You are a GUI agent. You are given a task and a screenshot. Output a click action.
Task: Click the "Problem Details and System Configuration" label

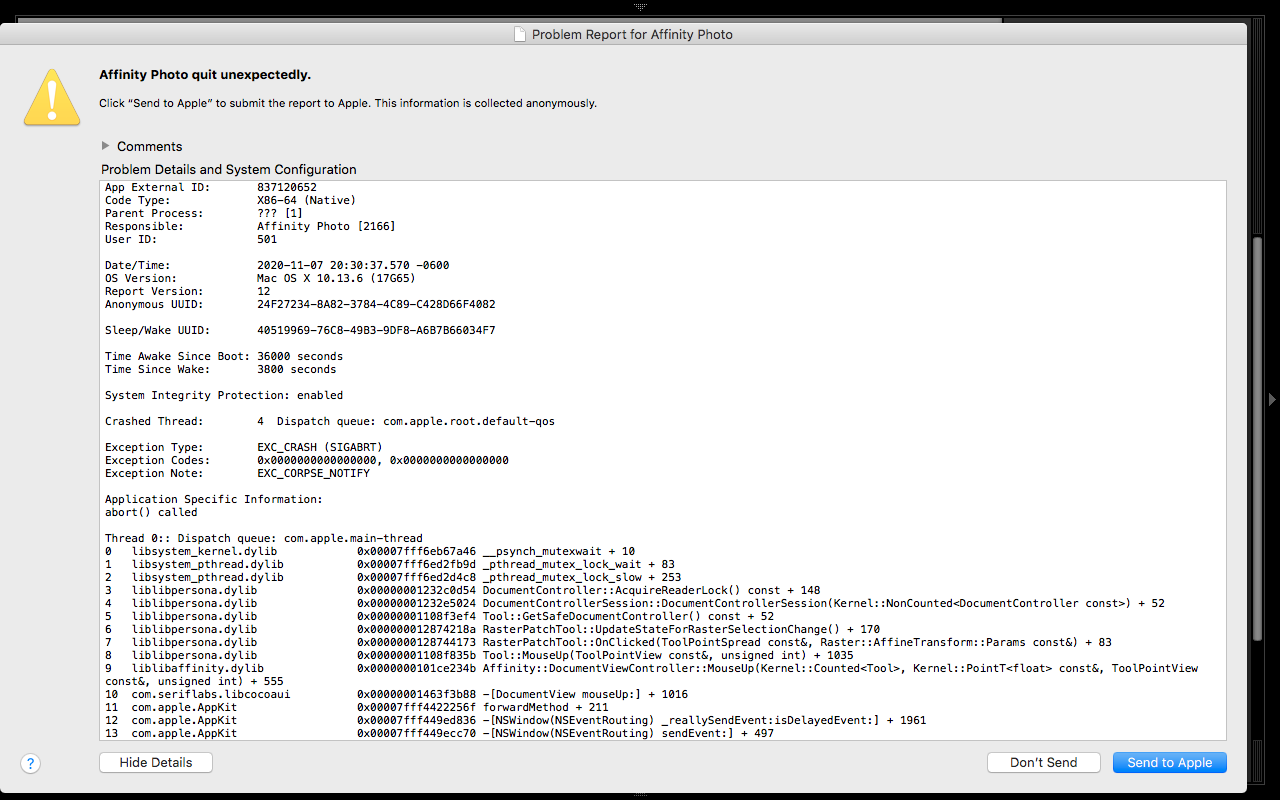[229, 170]
